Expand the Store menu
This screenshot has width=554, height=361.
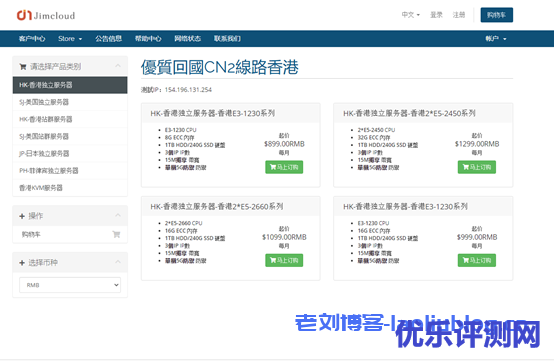point(70,39)
